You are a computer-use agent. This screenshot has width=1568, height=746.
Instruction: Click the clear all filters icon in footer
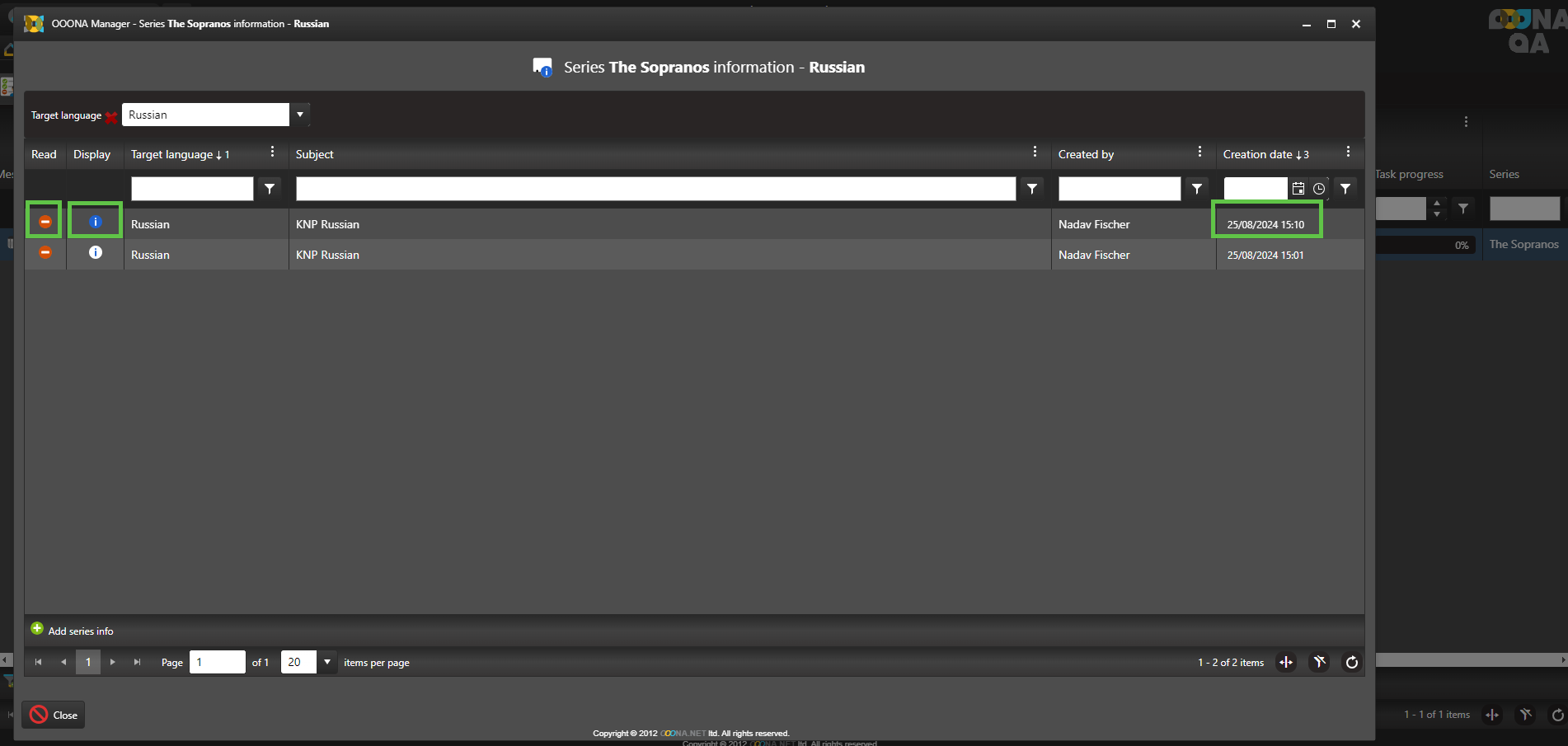coord(1319,662)
